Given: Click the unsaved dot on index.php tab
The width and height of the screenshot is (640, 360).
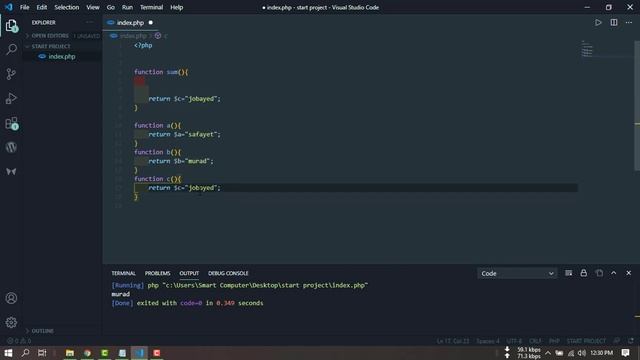Looking at the screenshot, I should 151,22.
